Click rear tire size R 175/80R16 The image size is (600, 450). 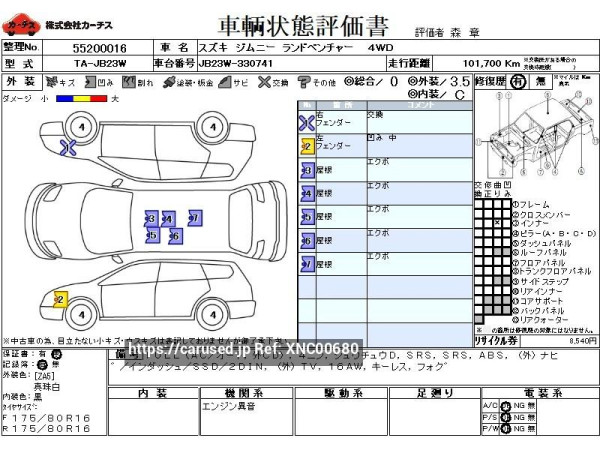click(x=46, y=429)
